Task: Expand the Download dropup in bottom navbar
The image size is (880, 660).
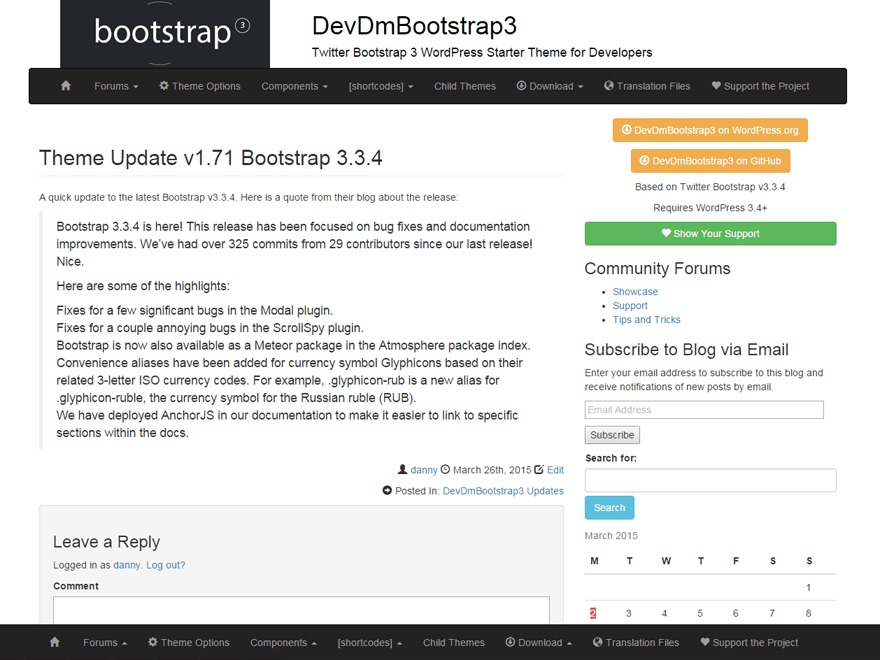Action: click(539, 642)
